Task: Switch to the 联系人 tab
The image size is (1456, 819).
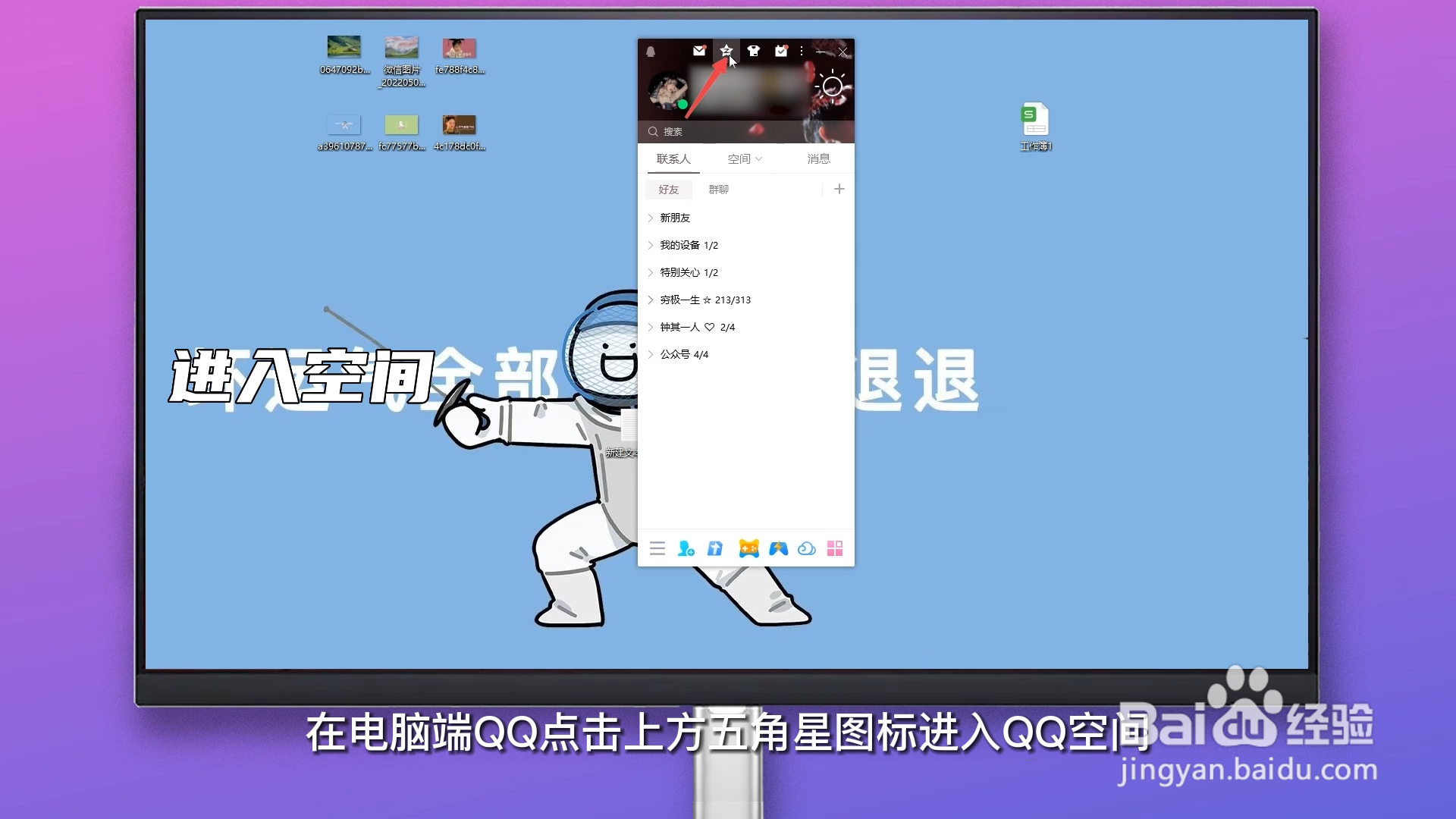Action: pos(673,158)
